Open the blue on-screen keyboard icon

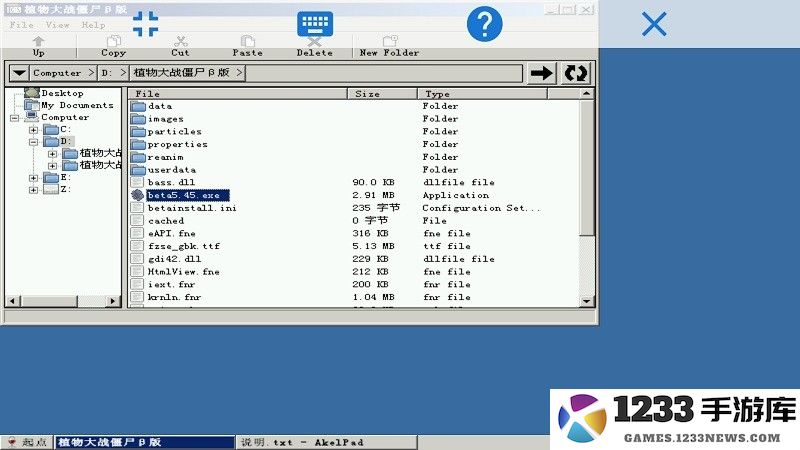coord(315,24)
